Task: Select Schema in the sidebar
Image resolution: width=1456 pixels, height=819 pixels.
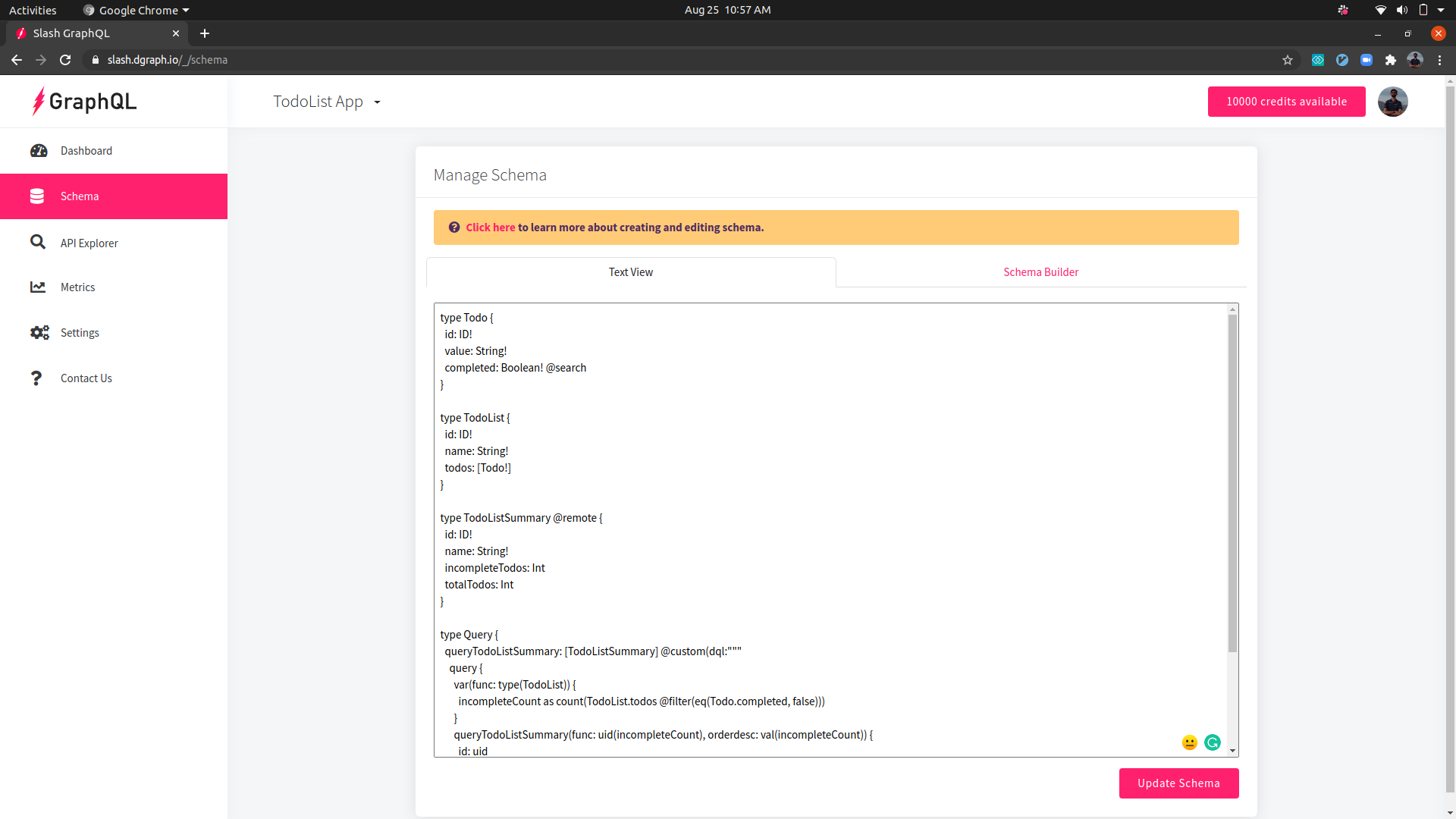Action: (x=114, y=196)
